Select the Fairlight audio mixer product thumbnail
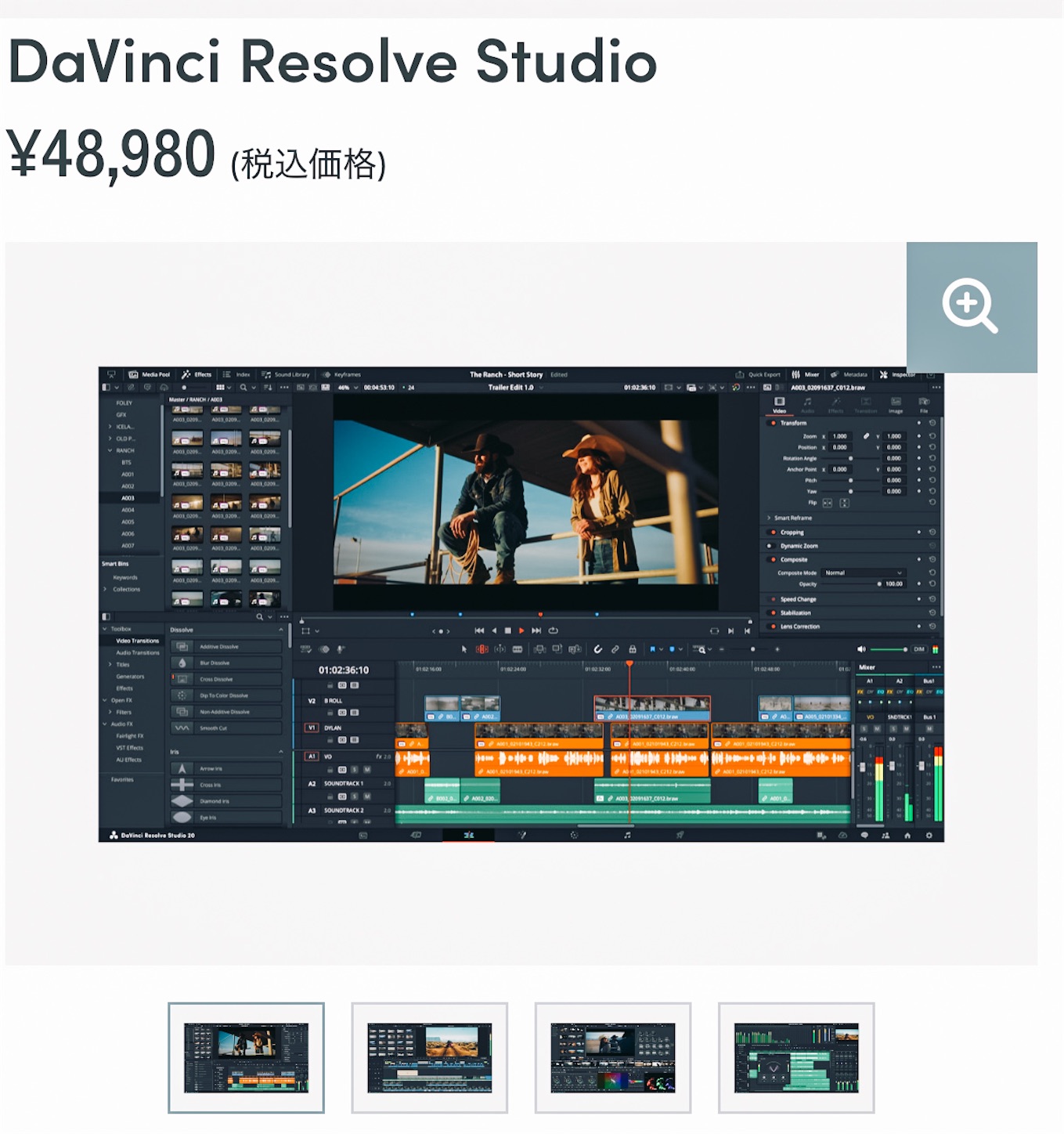The height and width of the screenshot is (1134, 1064). pos(796,1058)
